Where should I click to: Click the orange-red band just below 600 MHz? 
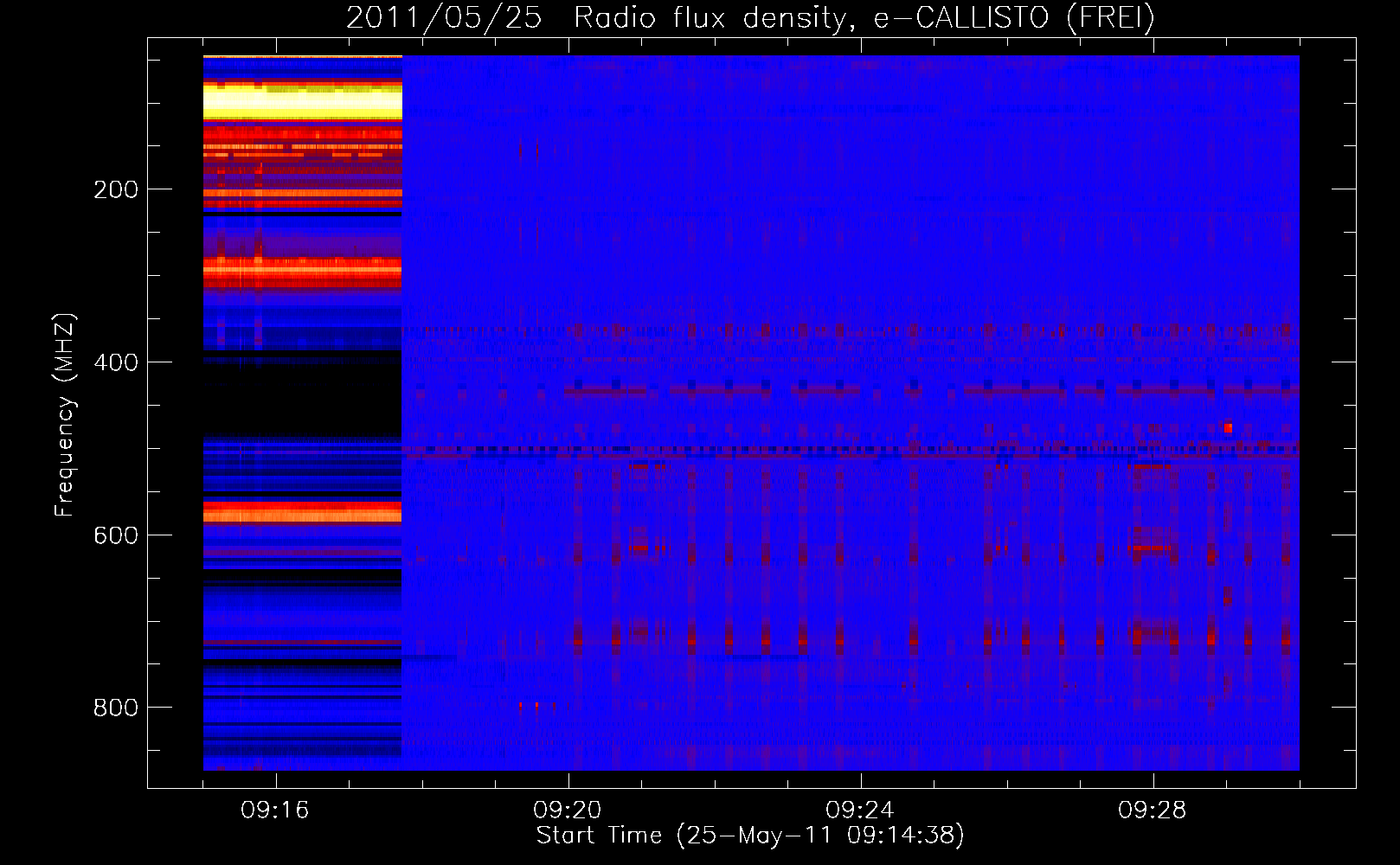[x=303, y=513]
